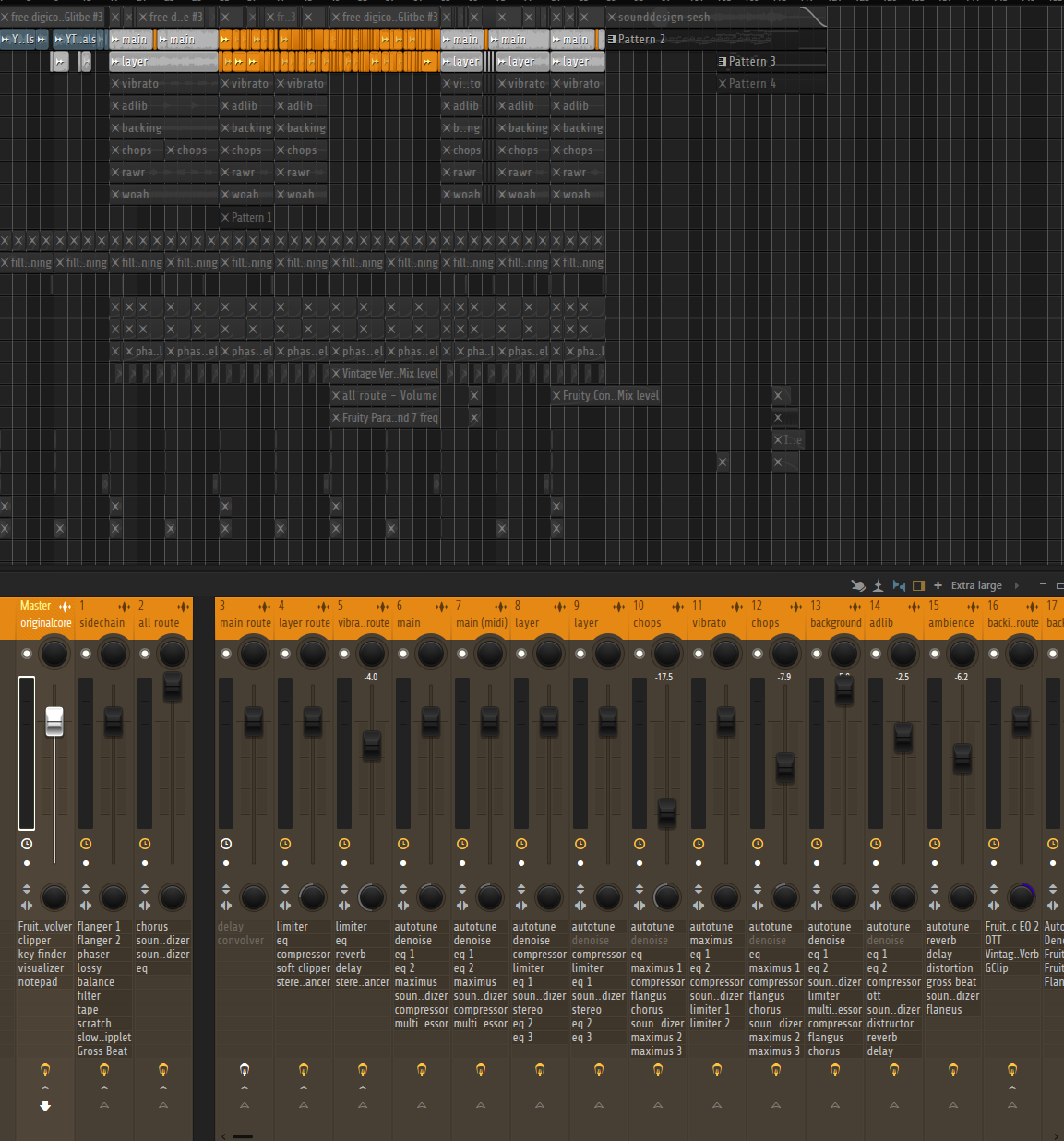Click the multi-touch control hand icon
Image resolution: width=1064 pixels, height=1141 pixels.
(x=858, y=585)
